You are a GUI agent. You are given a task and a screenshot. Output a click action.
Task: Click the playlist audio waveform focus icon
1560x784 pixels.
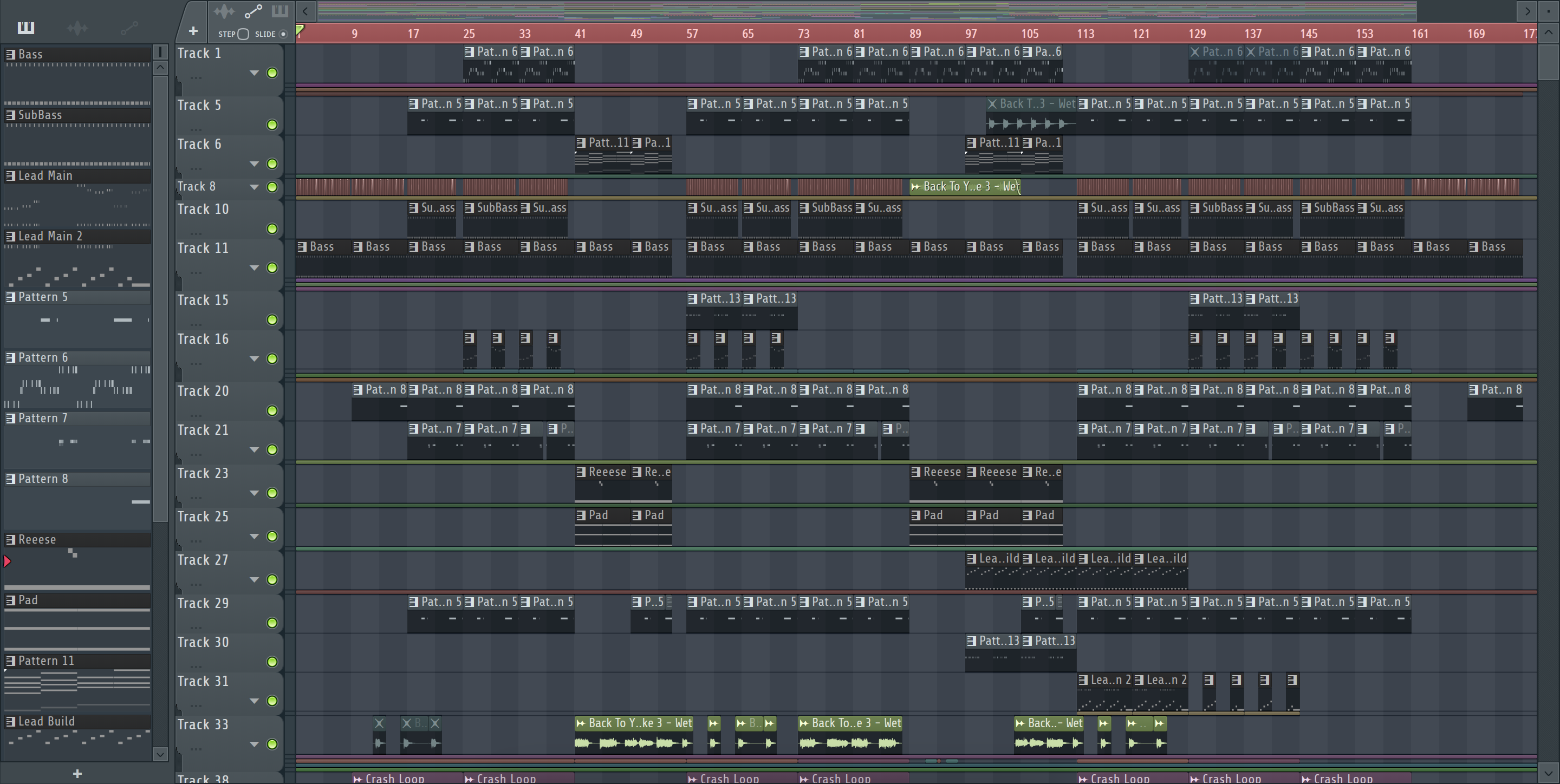(x=224, y=11)
